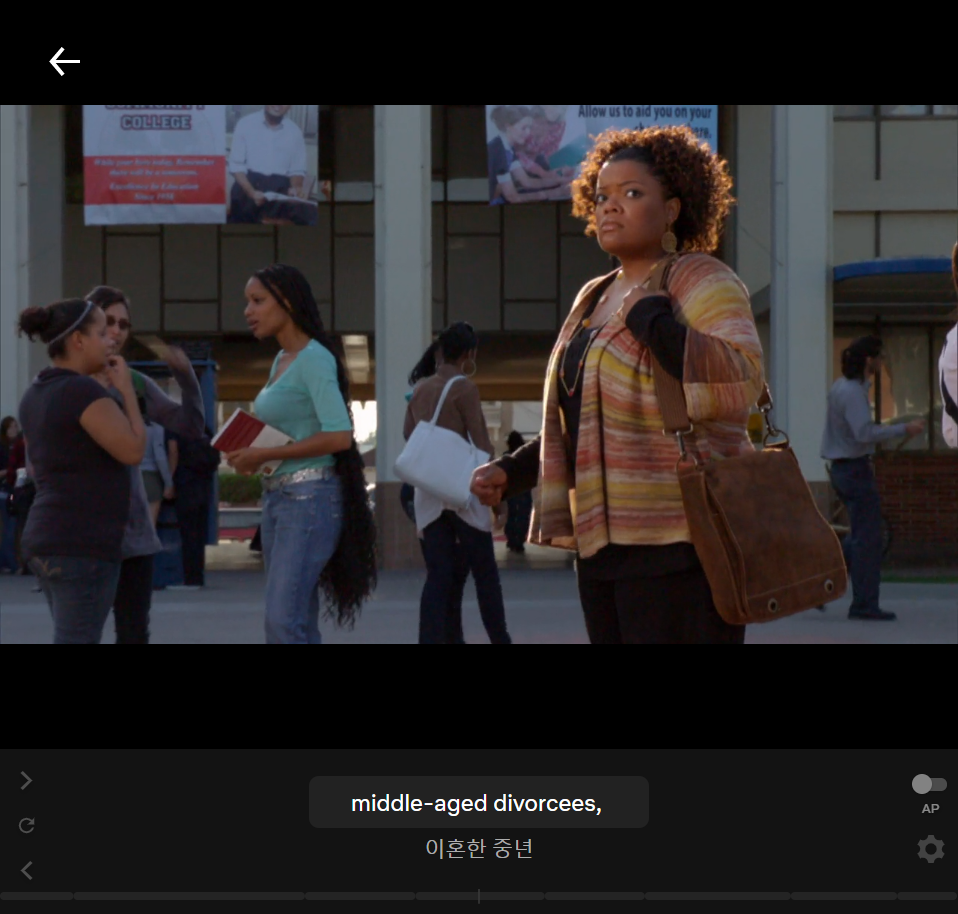Seek using the bottom timeline progress bar
The height and width of the screenshot is (914, 958).
click(479, 896)
